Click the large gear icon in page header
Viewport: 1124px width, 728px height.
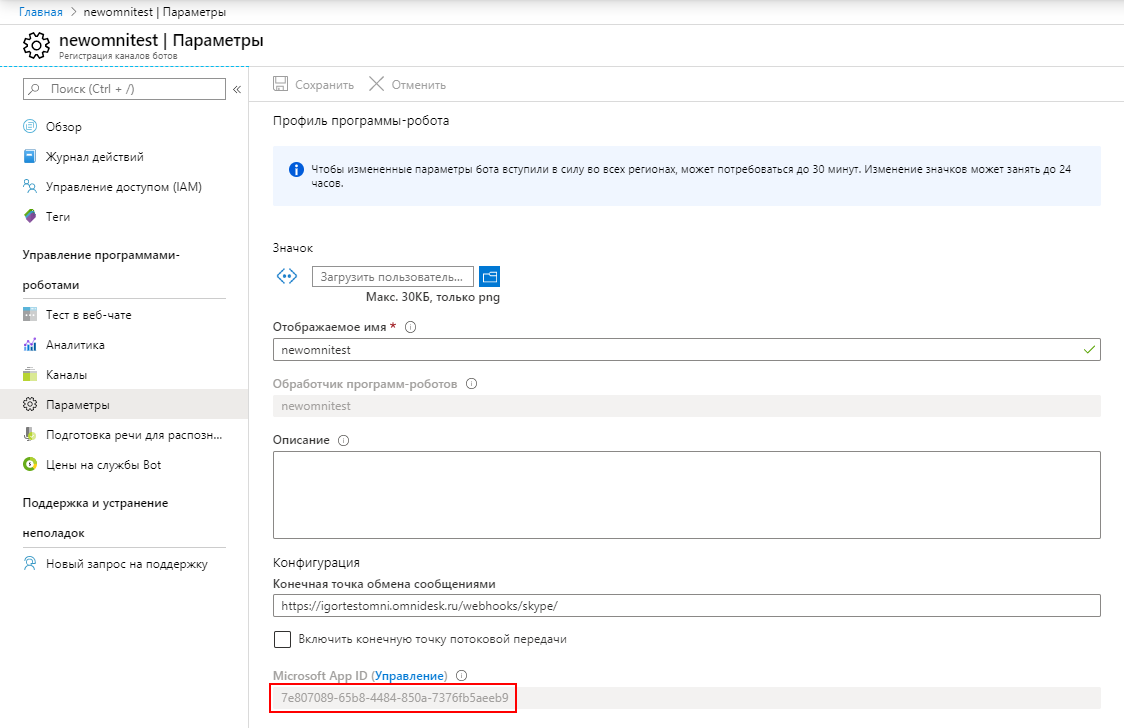point(37,45)
